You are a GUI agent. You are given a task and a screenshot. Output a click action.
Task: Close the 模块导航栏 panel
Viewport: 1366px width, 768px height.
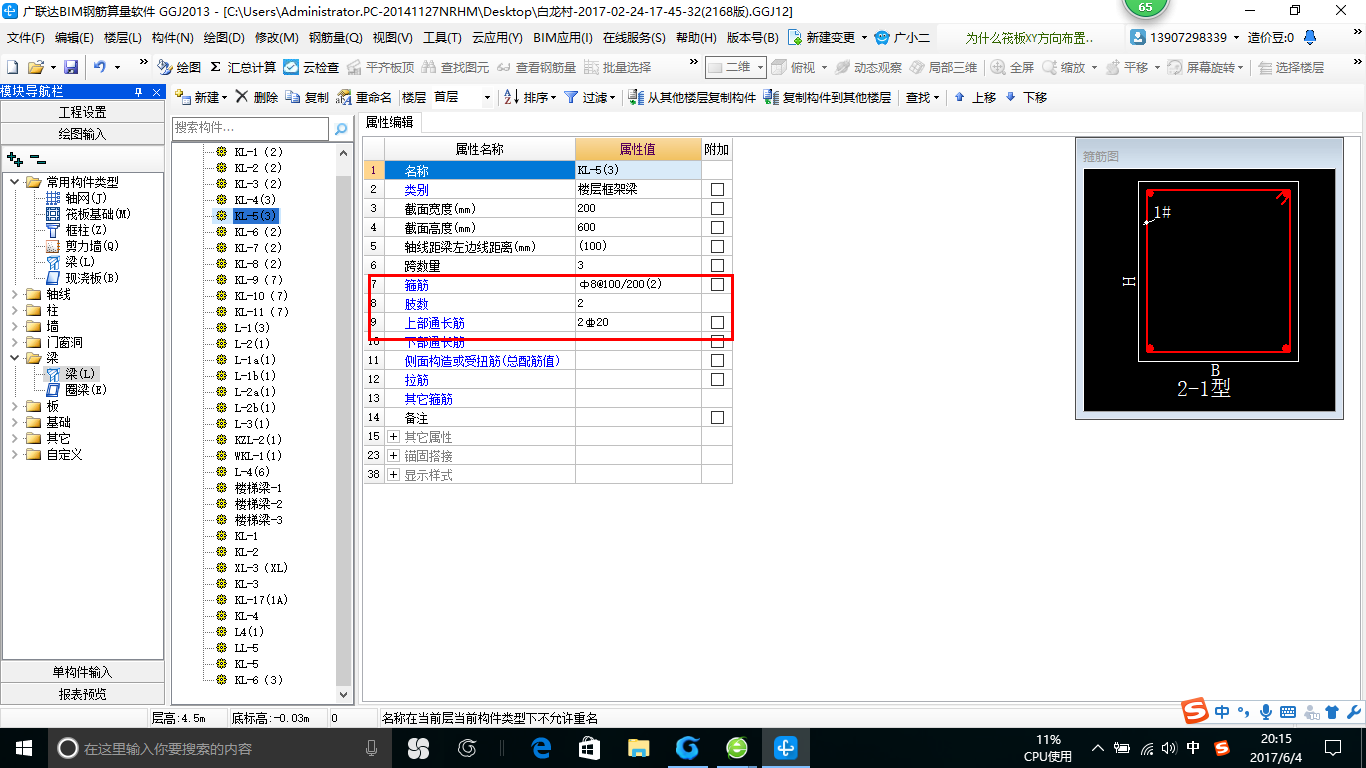click(157, 91)
